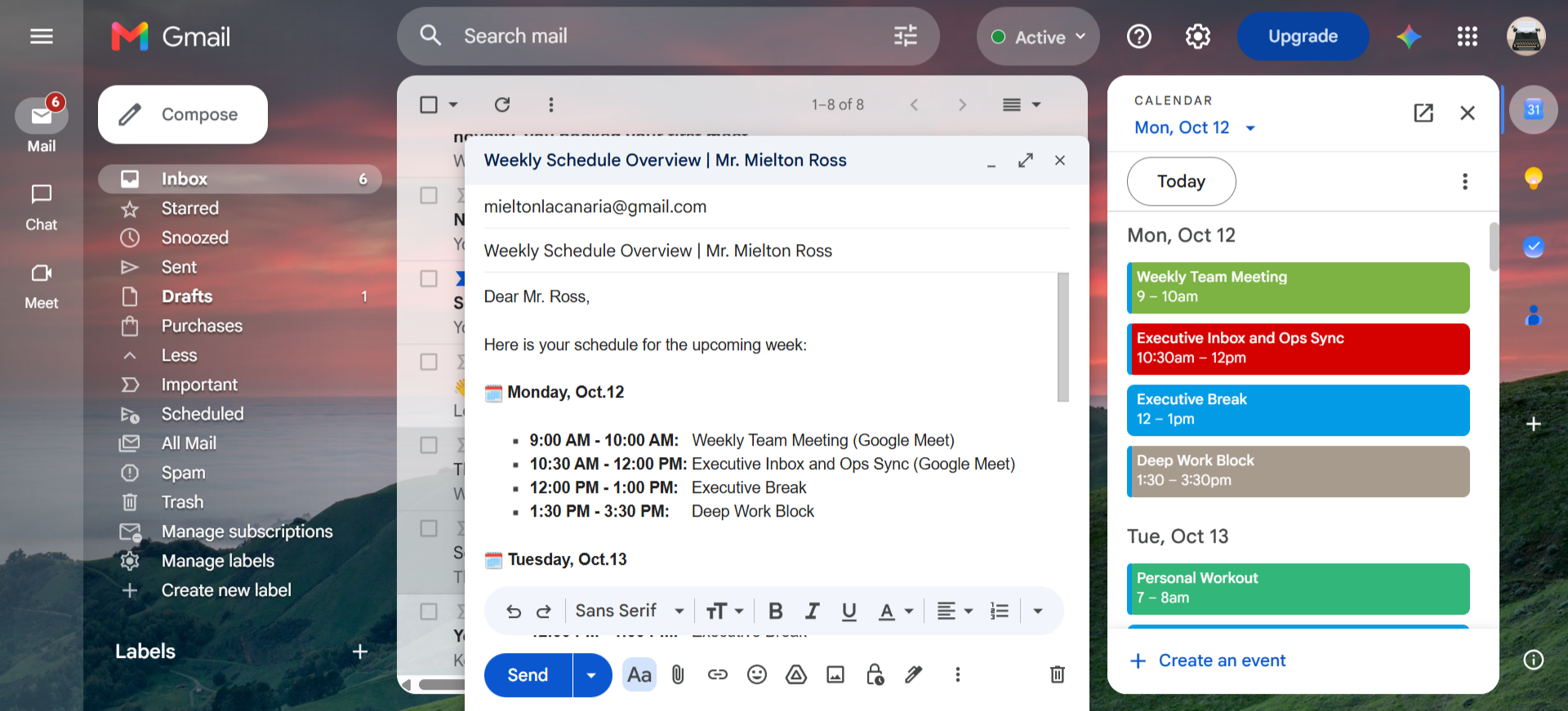Open the Weekly Team Meeting calendar event
The width and height of the screenshot is (1568, 711).
click(1298, 287)
